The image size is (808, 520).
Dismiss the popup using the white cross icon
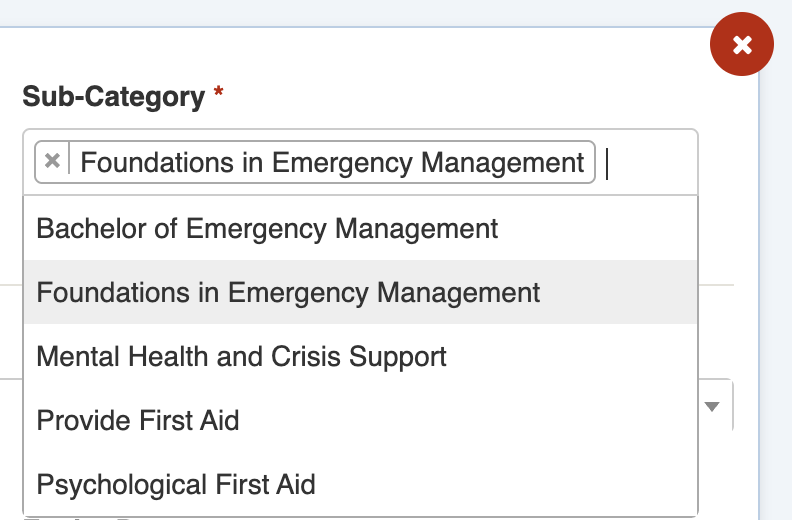click(x=741, y=45)
